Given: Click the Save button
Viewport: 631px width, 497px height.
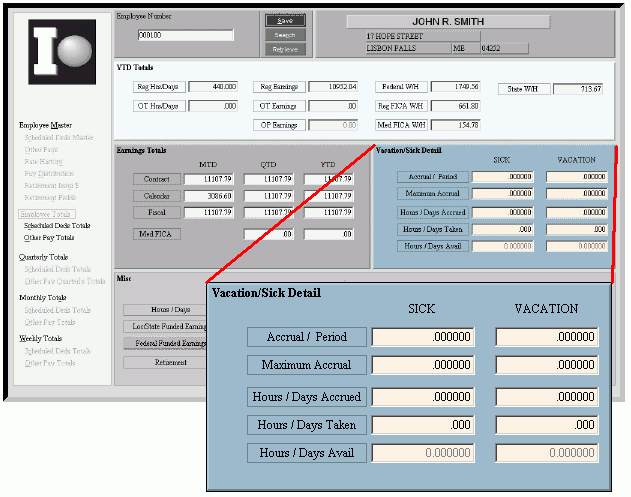Looking at the screenshot, I should coord(285,20).
